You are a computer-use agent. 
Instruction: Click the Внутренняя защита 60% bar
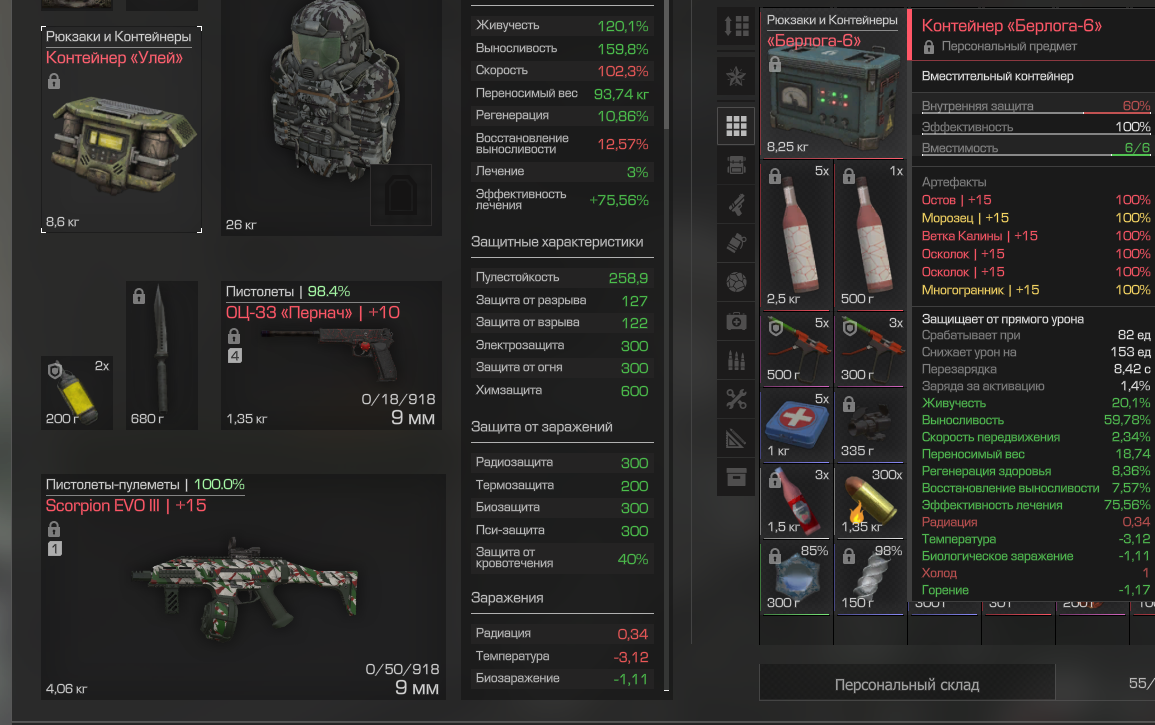tap(1036, 106)
